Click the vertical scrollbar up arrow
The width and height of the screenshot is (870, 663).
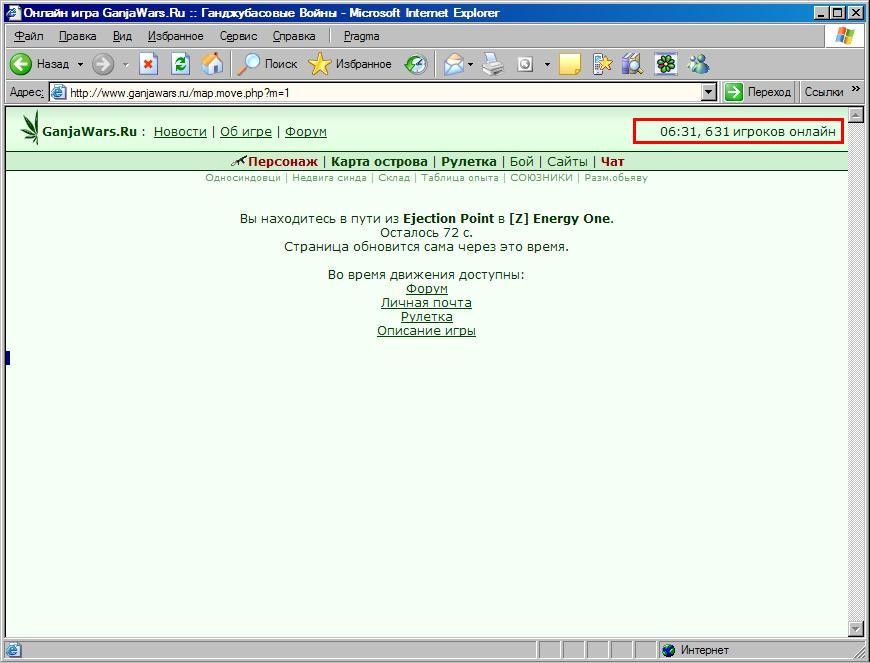pyautogui.click(x=856, y=114)
